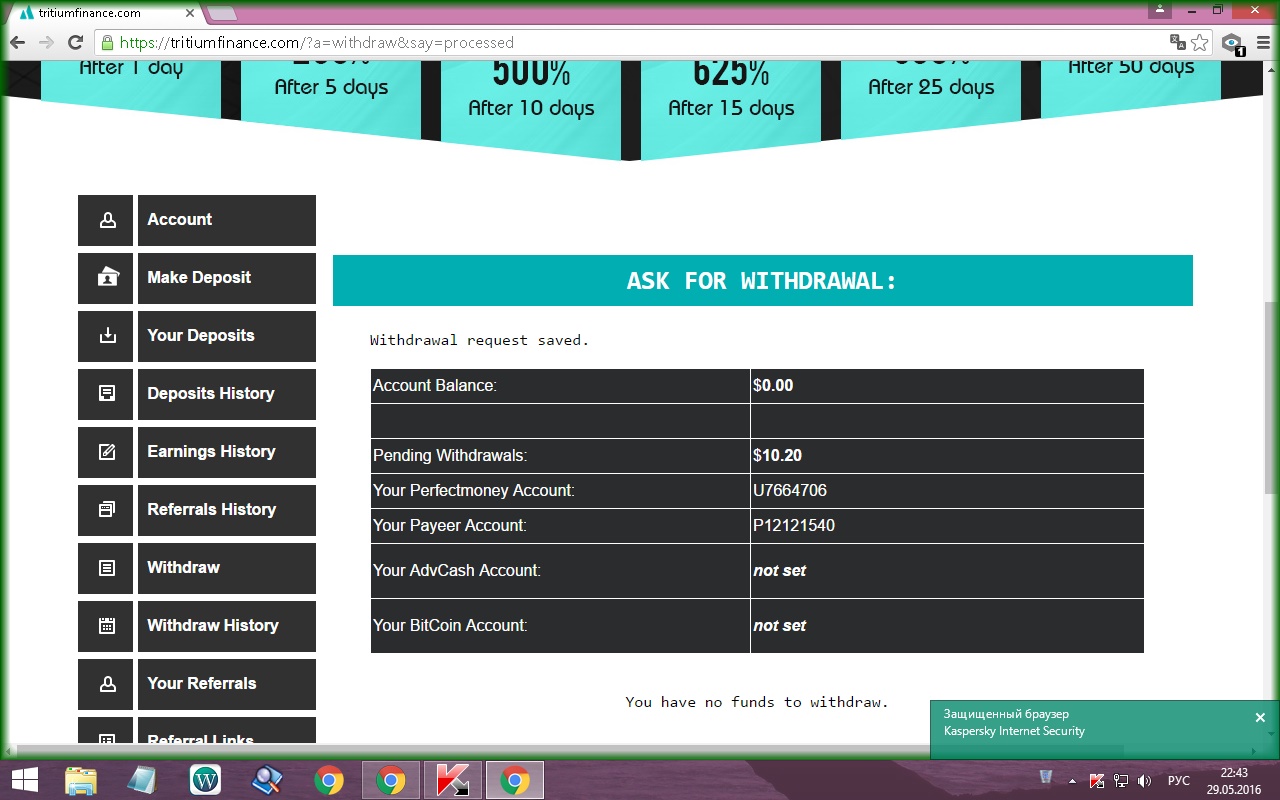This screenshot has height=800, width=1280.
Task: Open the Withdraw menu item
Action: 226,568
